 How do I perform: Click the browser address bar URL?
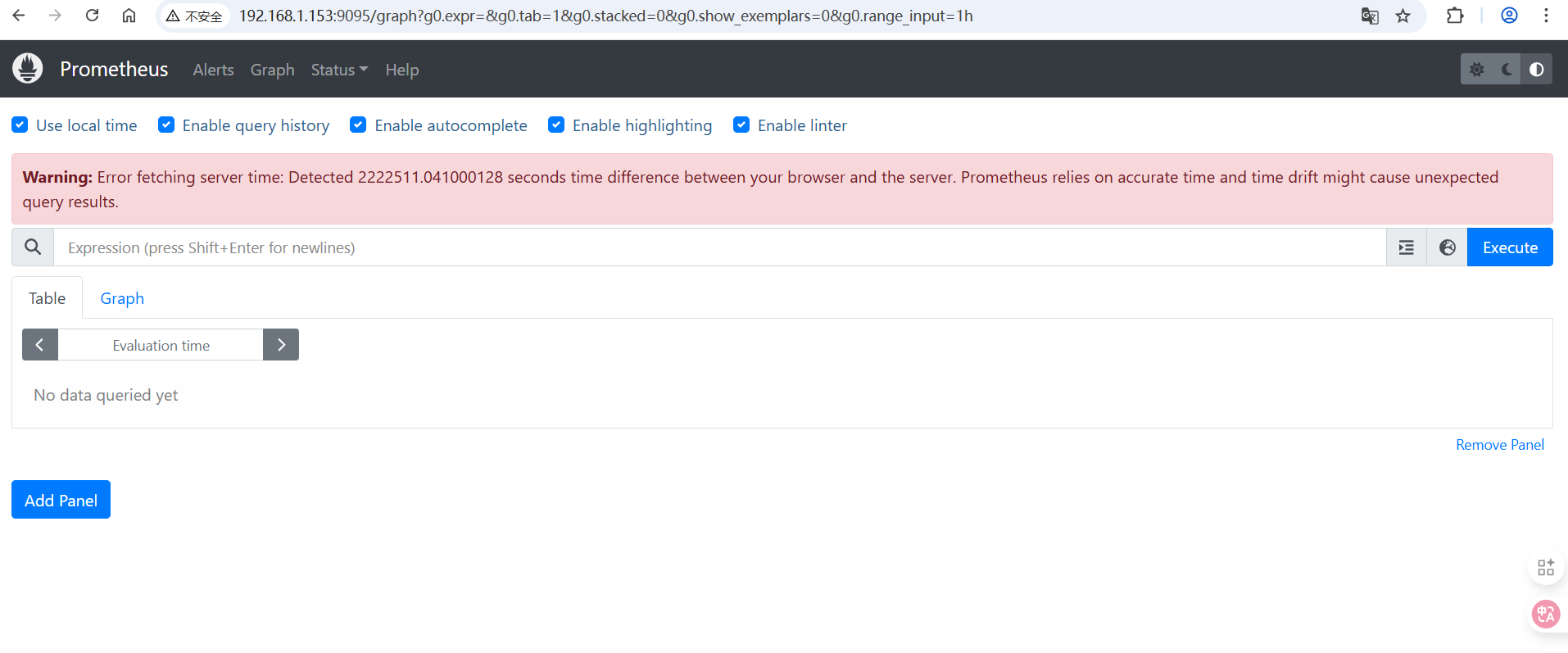[605, 16]
